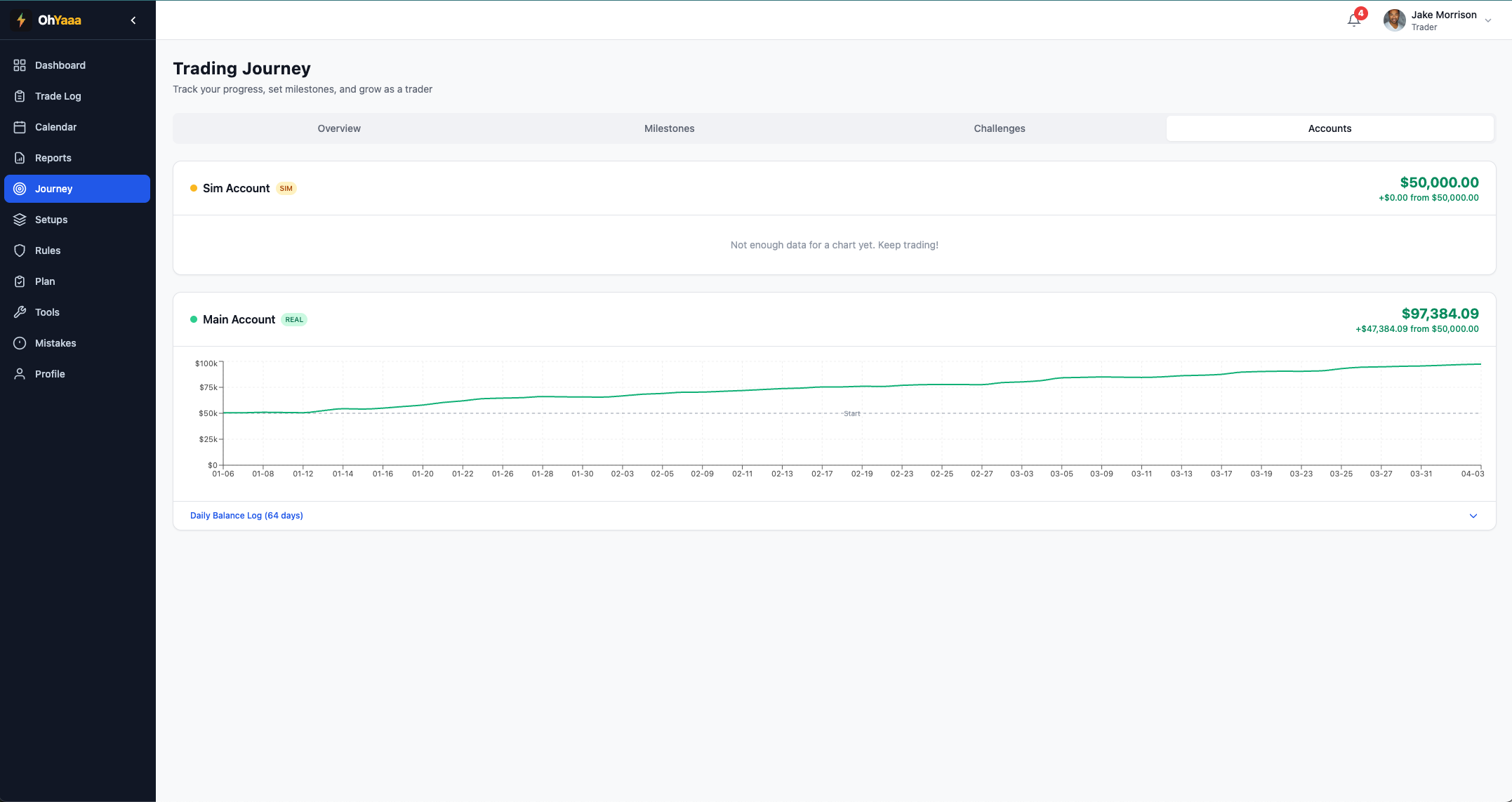Click Jake Morrison's avatar photo

pos(1394,20)
